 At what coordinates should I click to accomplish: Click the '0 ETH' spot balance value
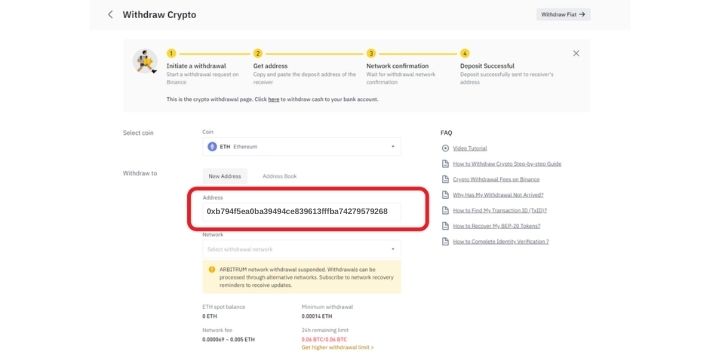point(209,316)
